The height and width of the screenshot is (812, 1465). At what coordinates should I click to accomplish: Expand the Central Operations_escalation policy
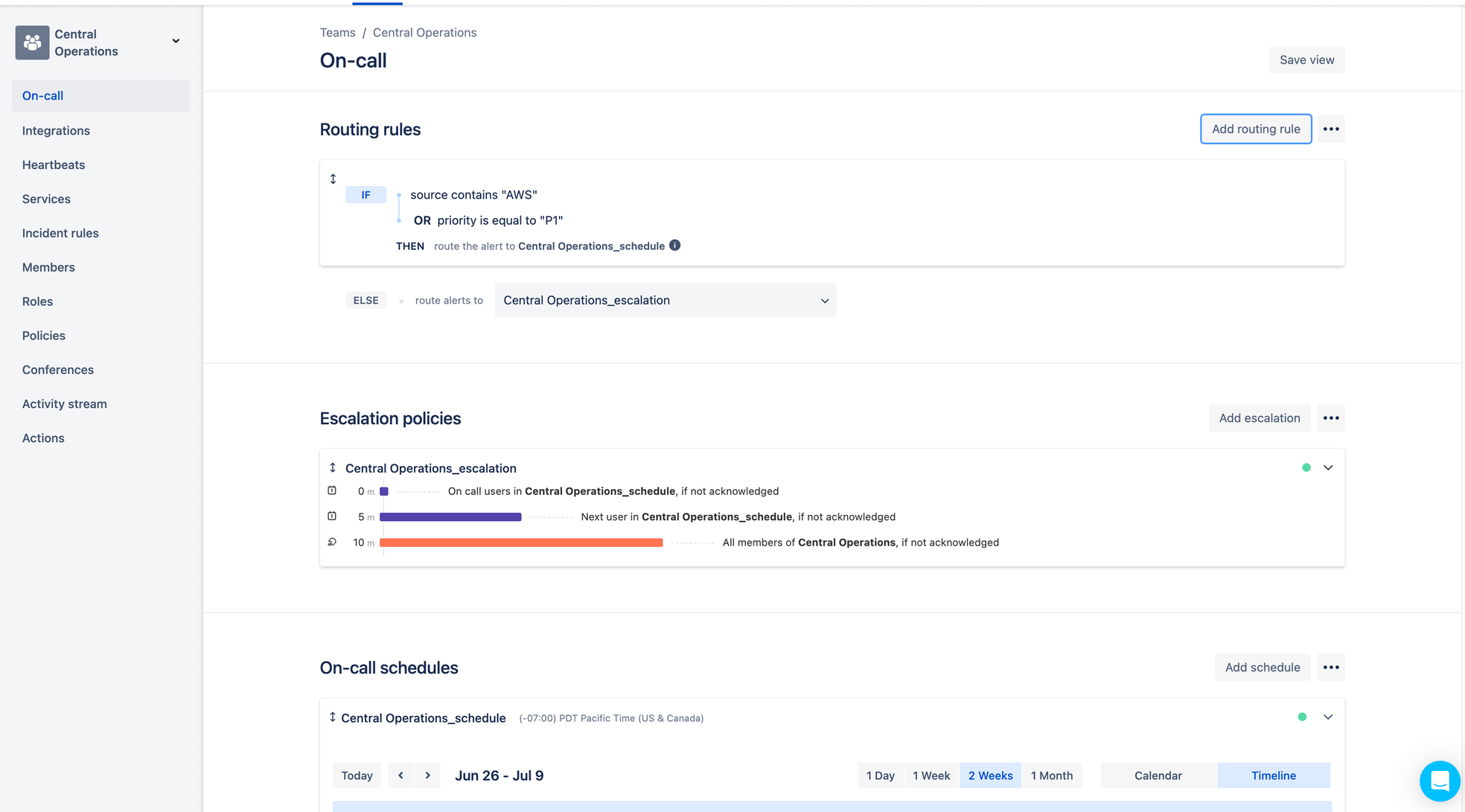[1328, 467]
